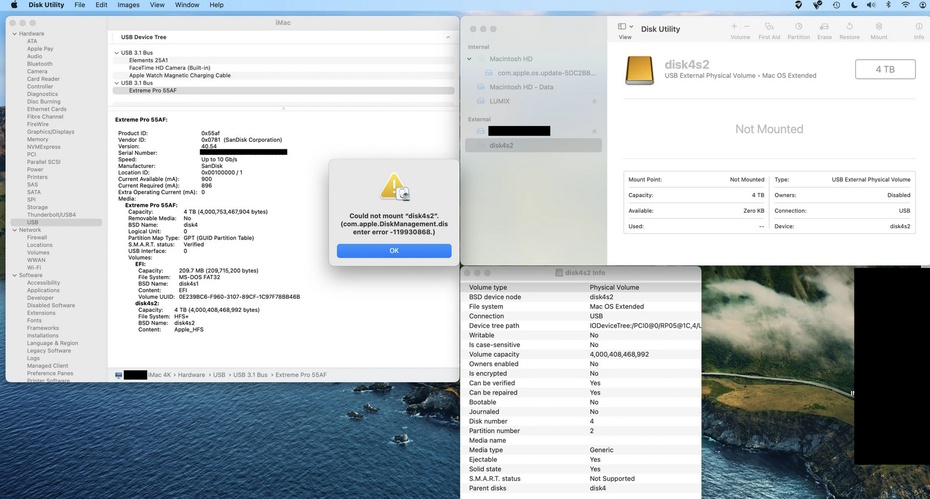Image resolution: width=930 pixels, height=499 pixels.
Task: Click Extreme Pro 55AF in path bar
Action: (x=301, y=375)
